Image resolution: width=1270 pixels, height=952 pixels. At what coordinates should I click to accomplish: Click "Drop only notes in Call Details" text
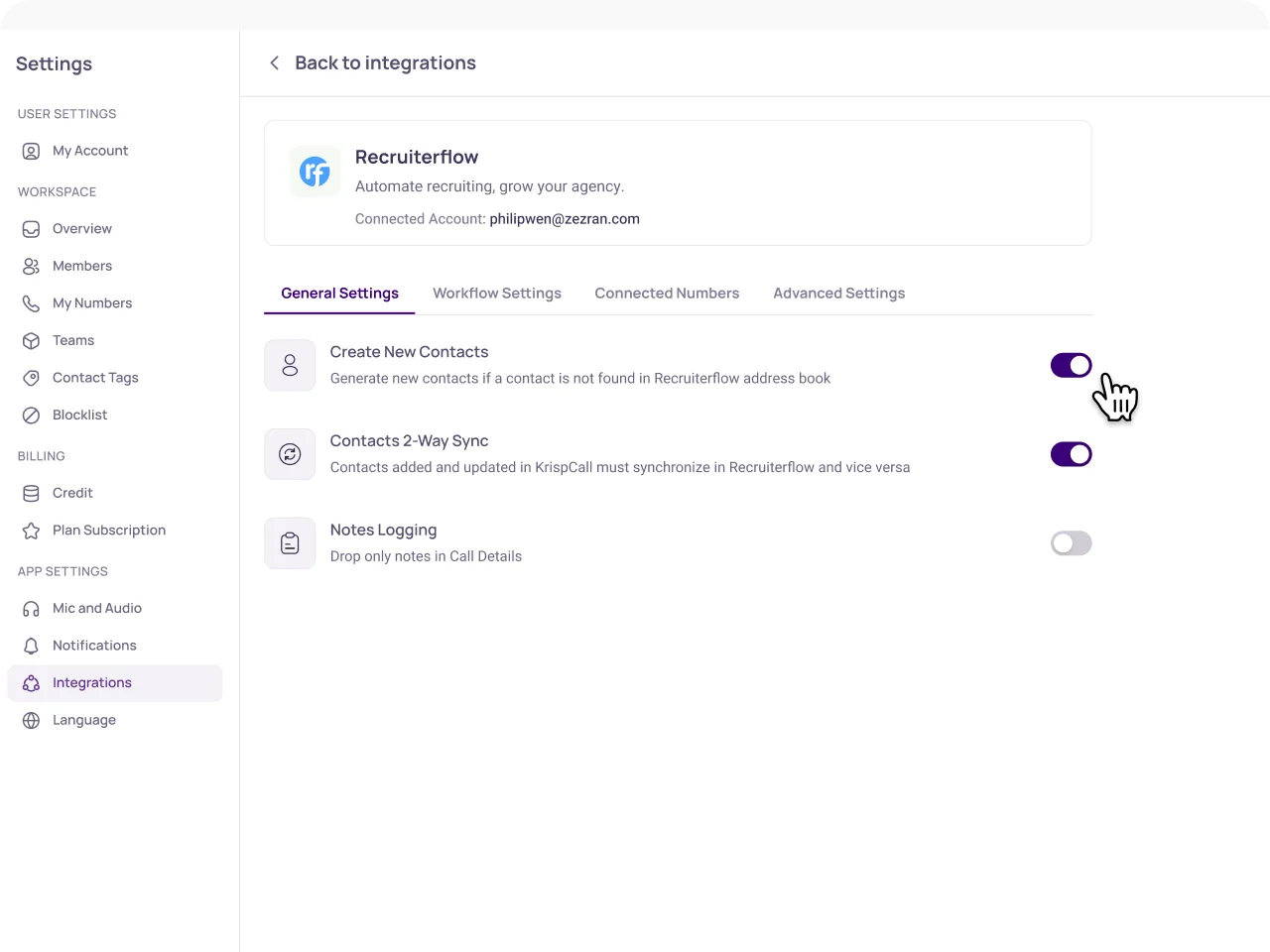426,556
